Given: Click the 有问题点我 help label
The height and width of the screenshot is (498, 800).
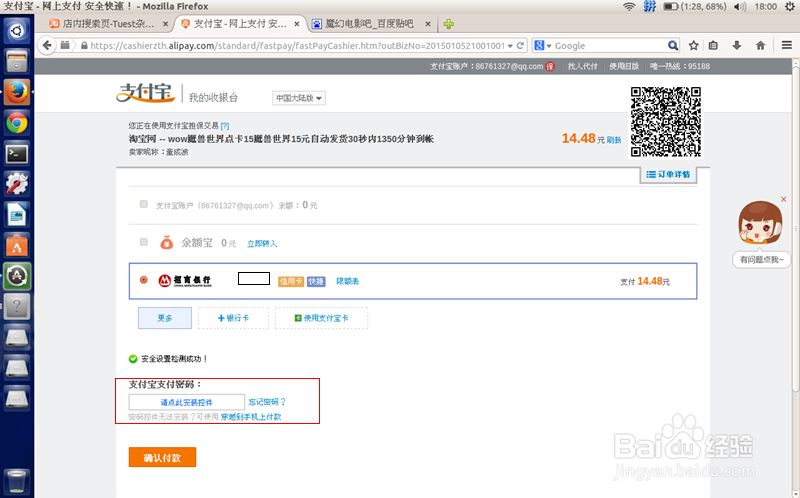Looking at the screenshot, I should pyautogui.click(x=761, y=259).
